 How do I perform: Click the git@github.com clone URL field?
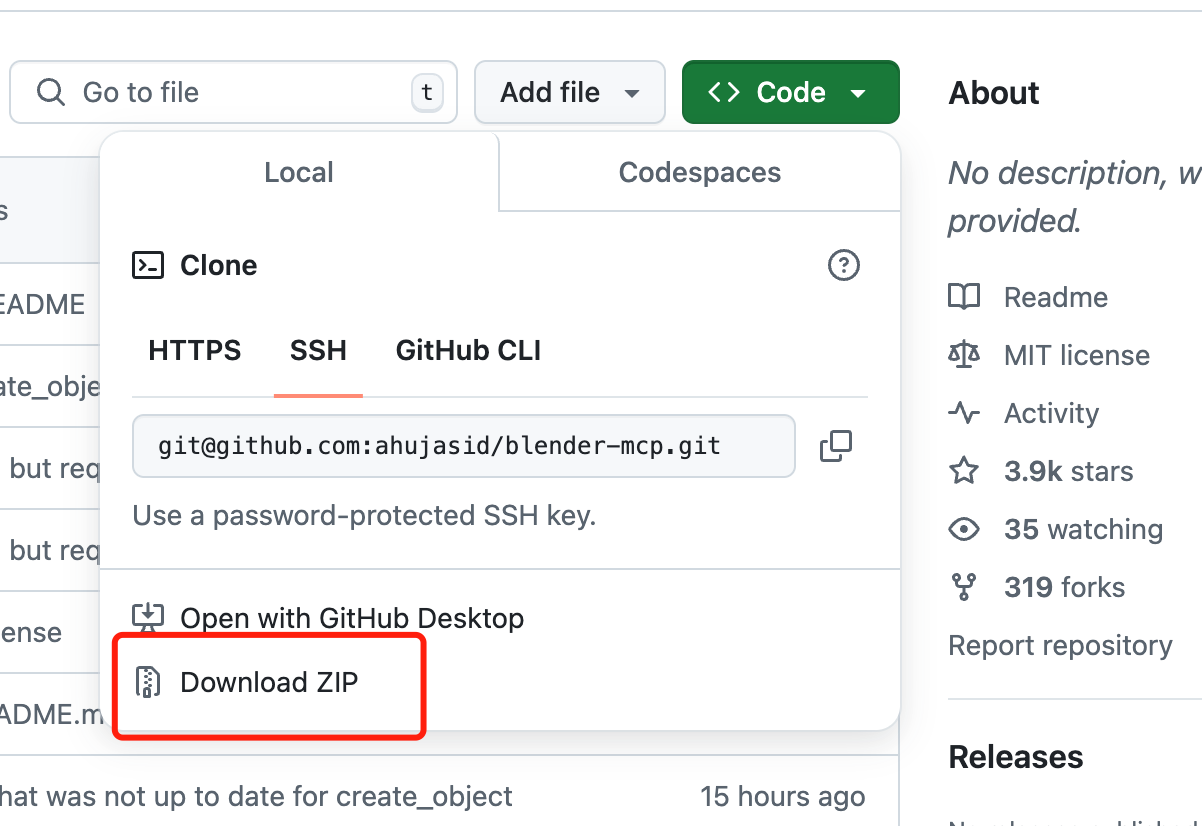click(x=464, y=446)
